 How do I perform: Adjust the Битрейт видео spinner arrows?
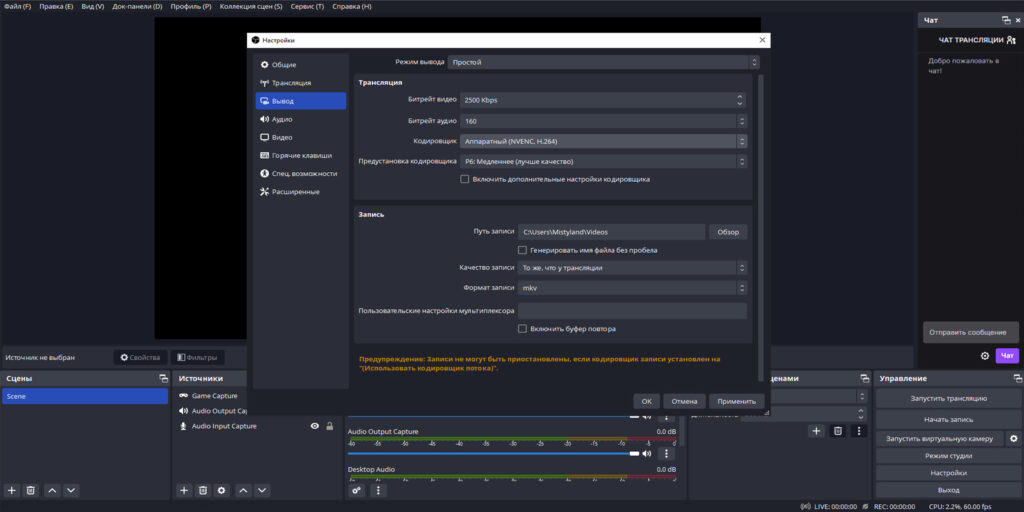740,101
